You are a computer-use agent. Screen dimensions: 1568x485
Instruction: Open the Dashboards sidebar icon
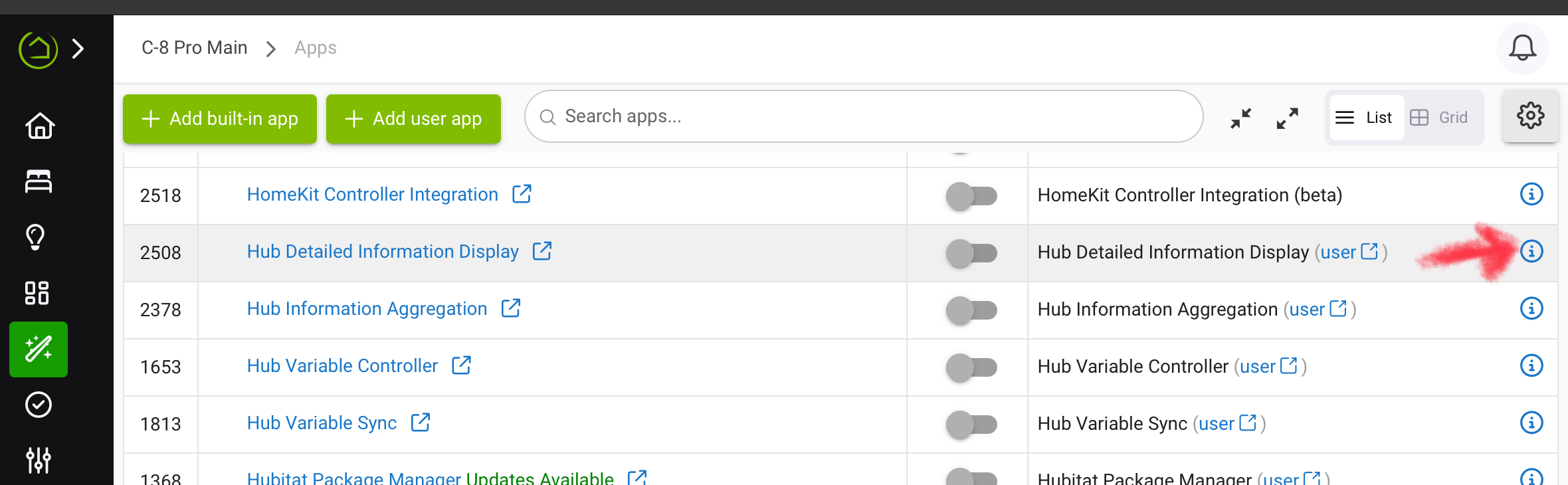point(37,292)
